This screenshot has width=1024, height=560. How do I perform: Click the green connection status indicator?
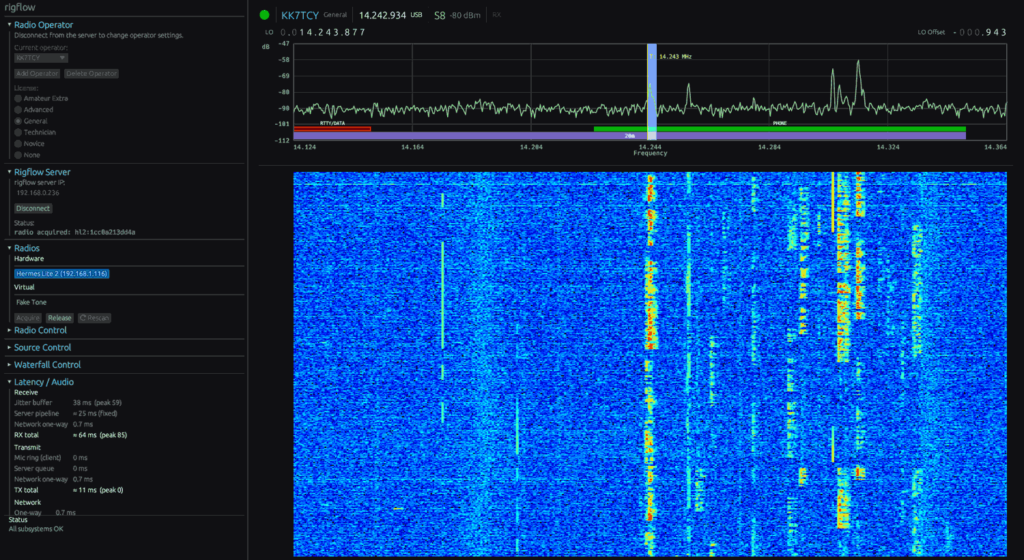click(x=264, y=15)
